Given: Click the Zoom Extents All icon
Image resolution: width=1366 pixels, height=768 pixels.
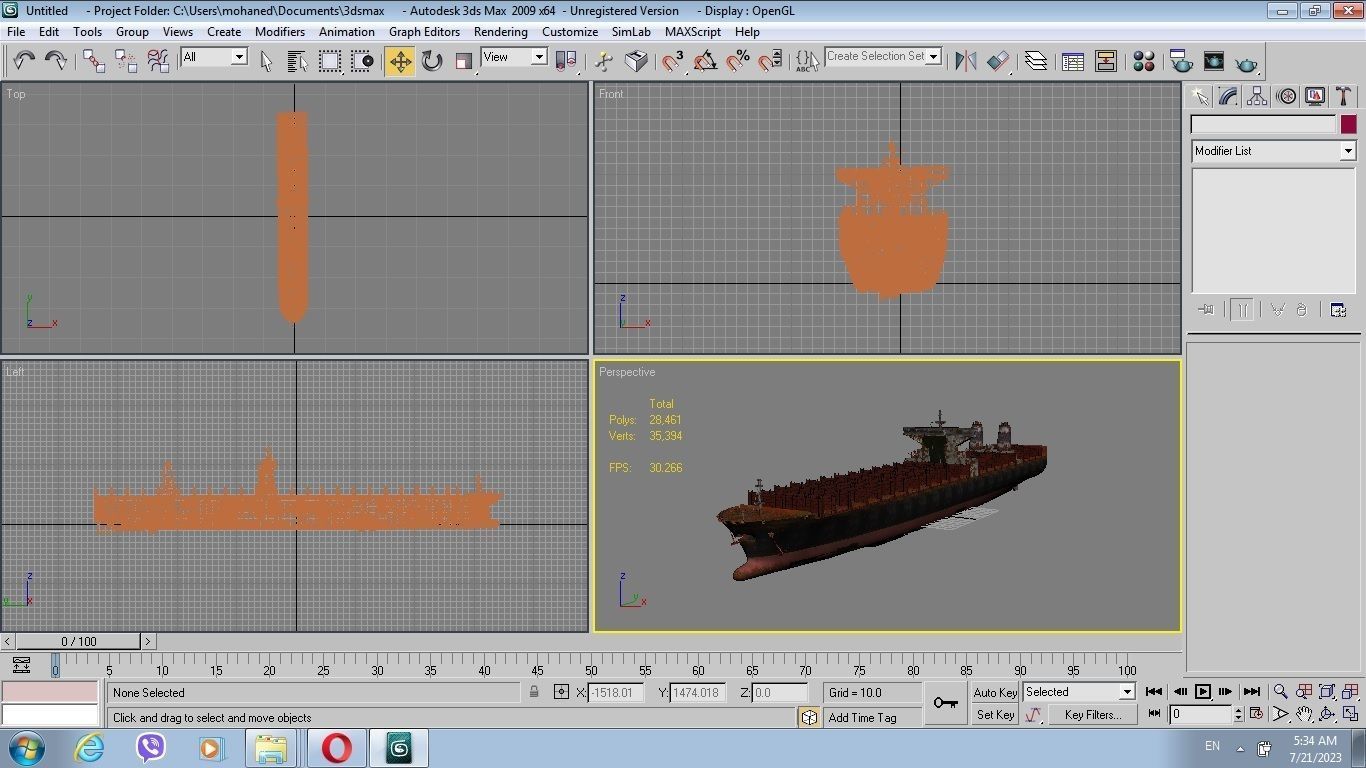Looking at the screenshot, I should [x=1350, y=692].
